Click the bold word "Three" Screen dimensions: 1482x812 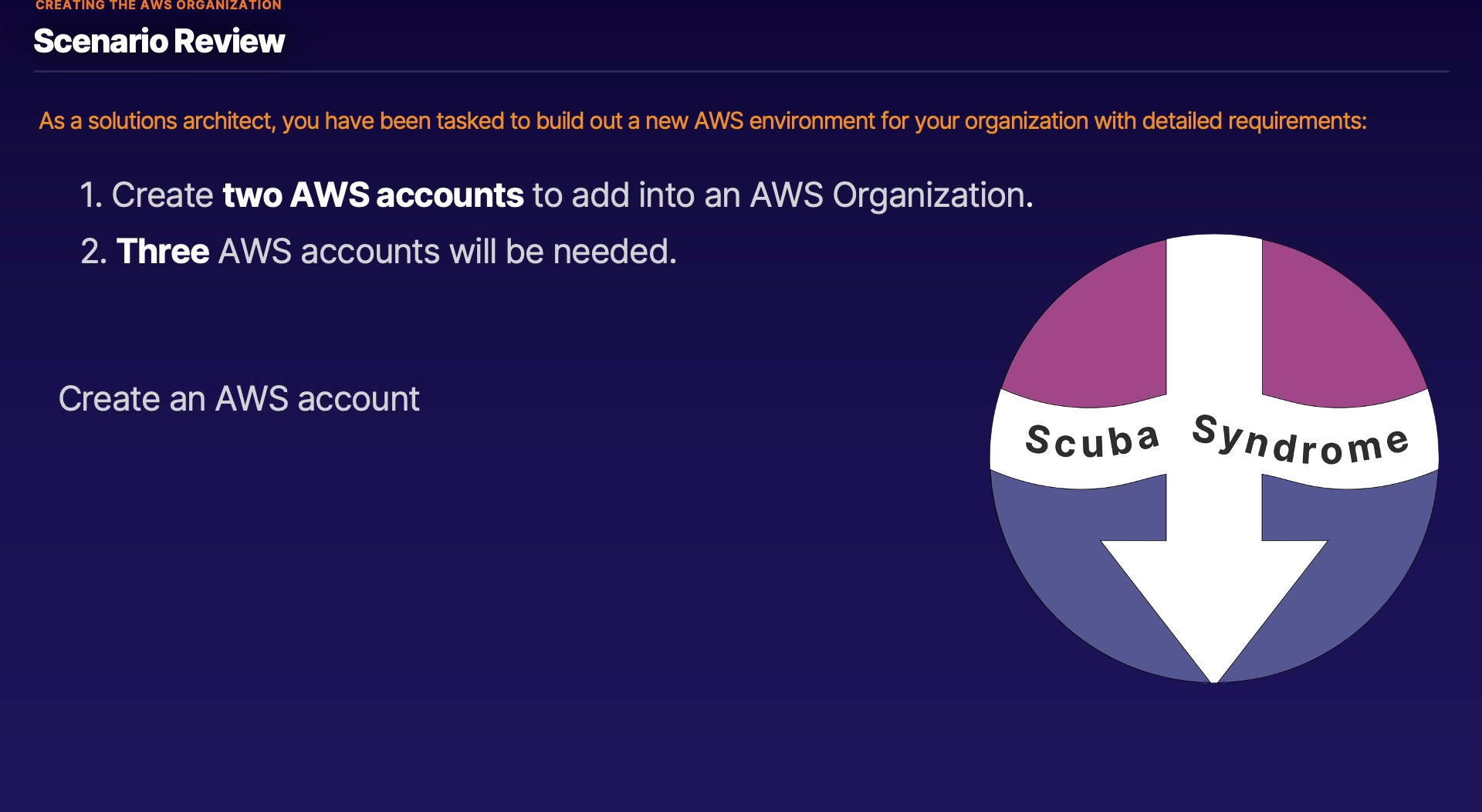[163, 252]
